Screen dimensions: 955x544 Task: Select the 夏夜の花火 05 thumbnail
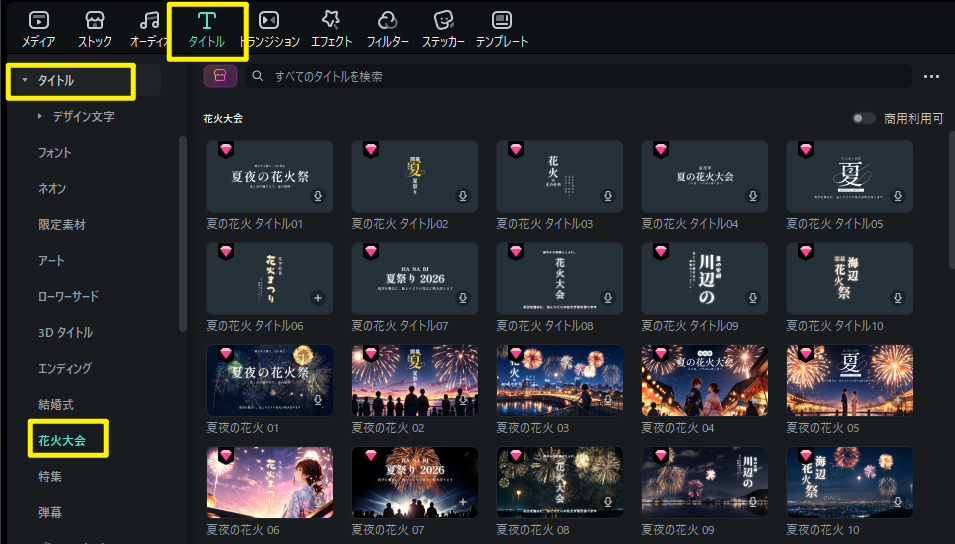(x=850, y=380)
